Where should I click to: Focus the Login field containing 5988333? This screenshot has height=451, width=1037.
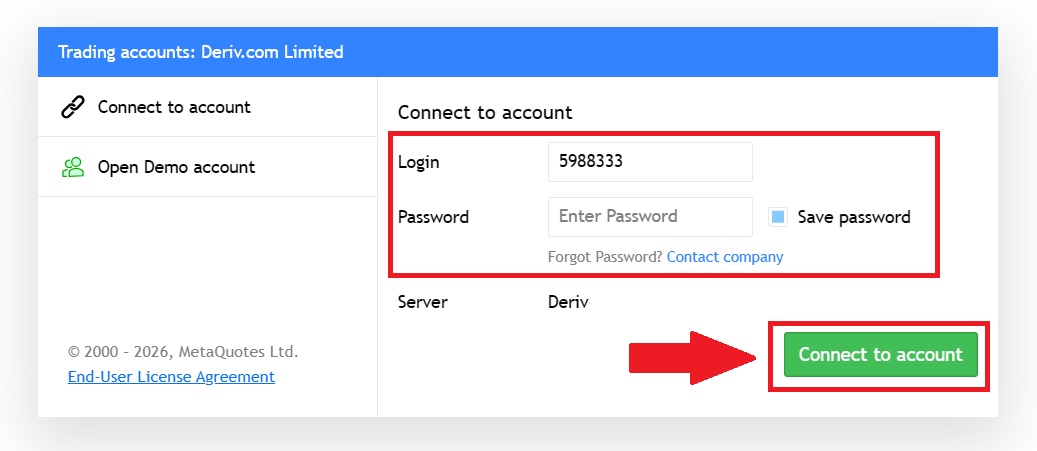click(x=650, y=162)
